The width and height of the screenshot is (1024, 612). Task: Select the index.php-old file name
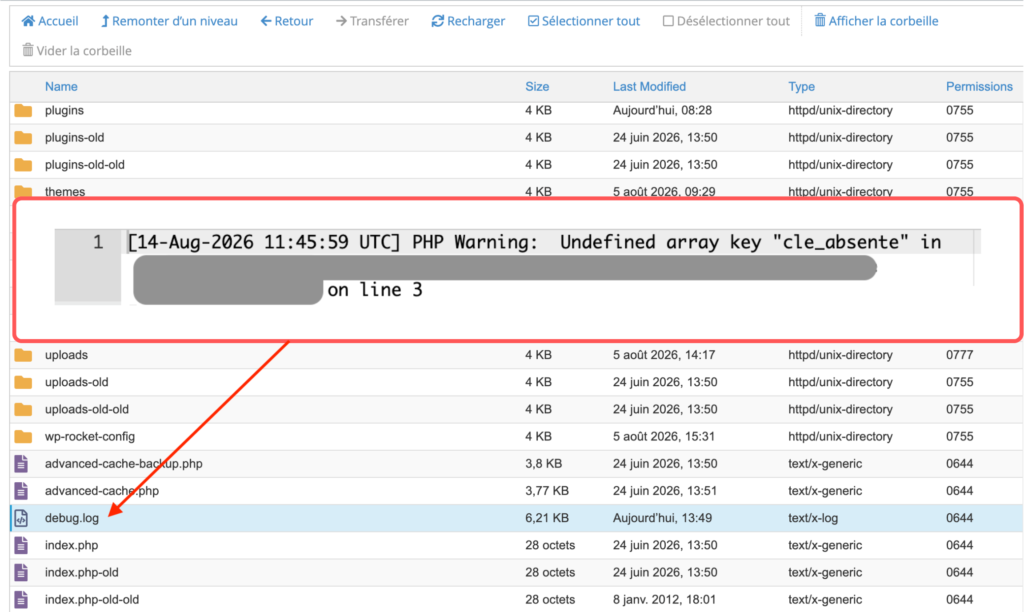[x=82, y=572]
